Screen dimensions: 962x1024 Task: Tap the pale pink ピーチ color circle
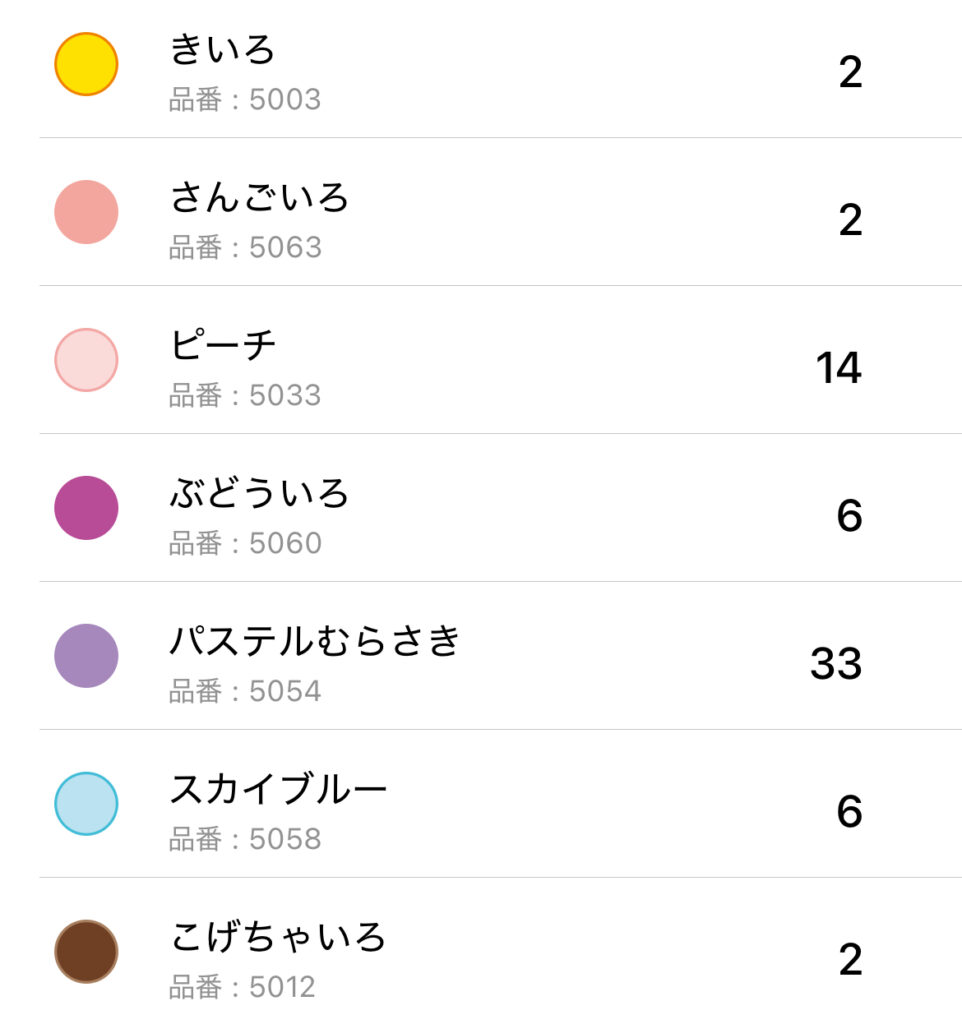click(86, 360)
